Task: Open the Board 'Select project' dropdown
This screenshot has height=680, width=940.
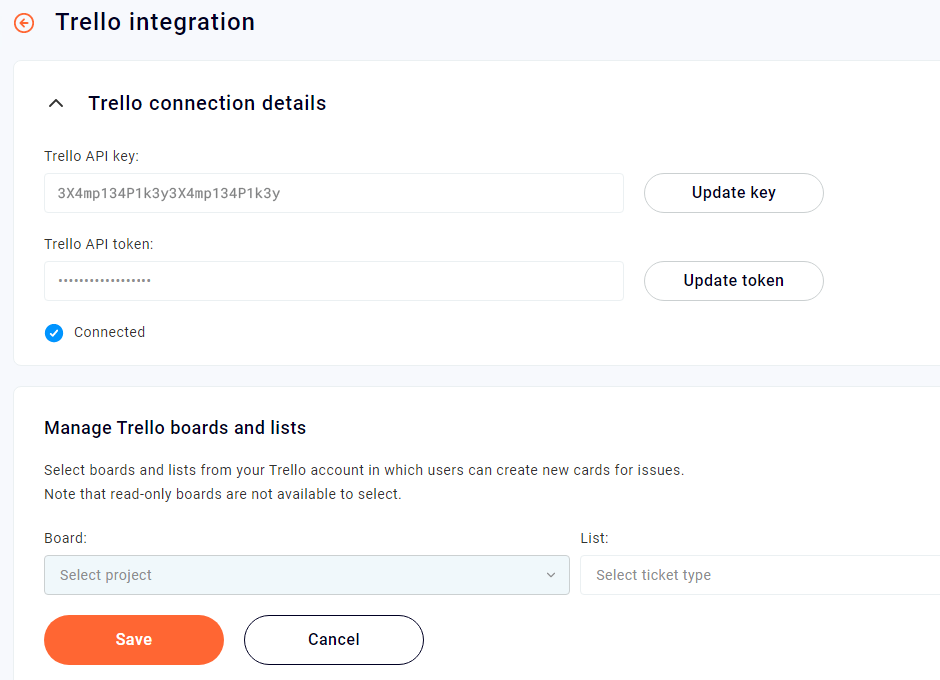Action: click(x=307, y=575)
